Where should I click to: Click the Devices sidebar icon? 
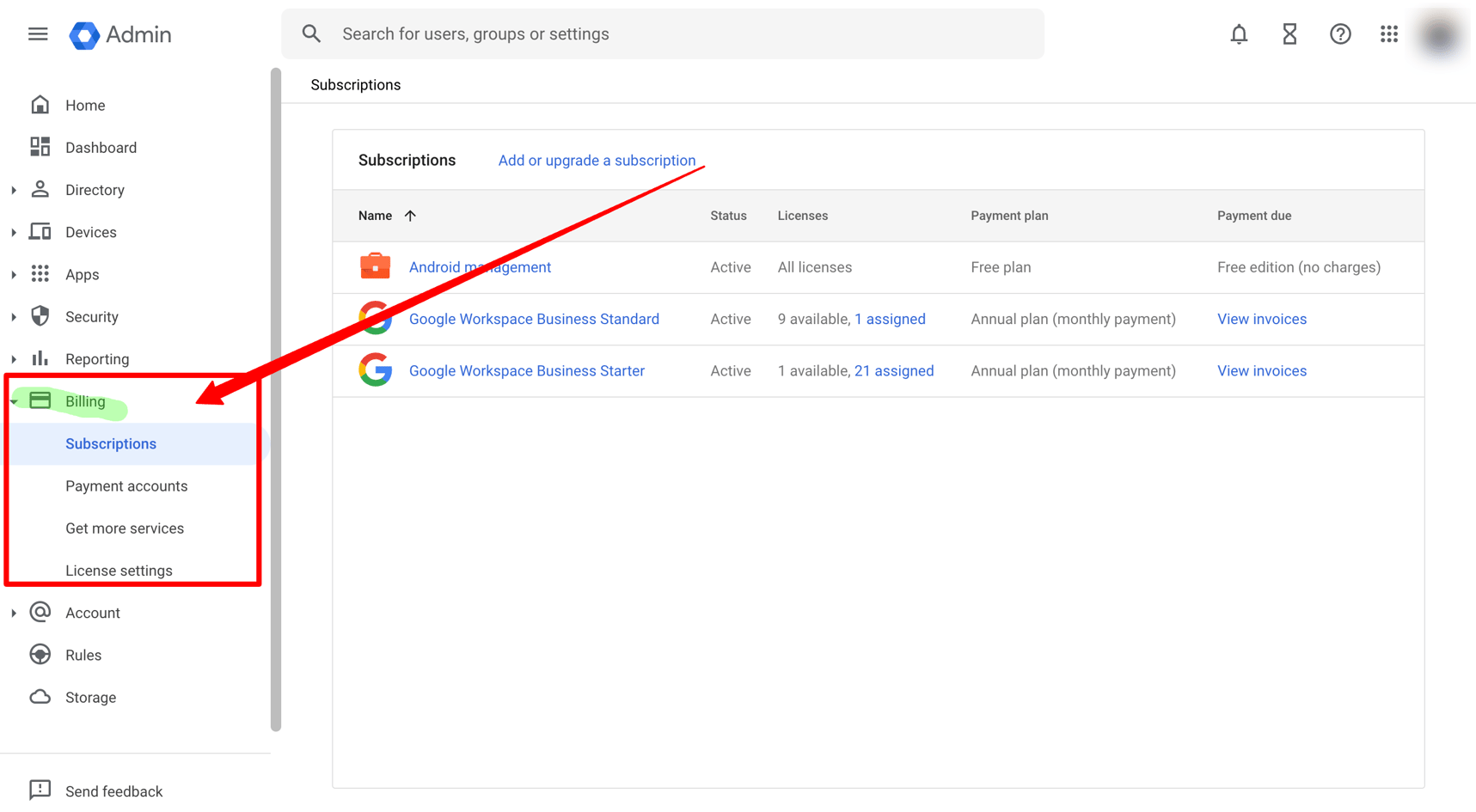pos(40,231)
